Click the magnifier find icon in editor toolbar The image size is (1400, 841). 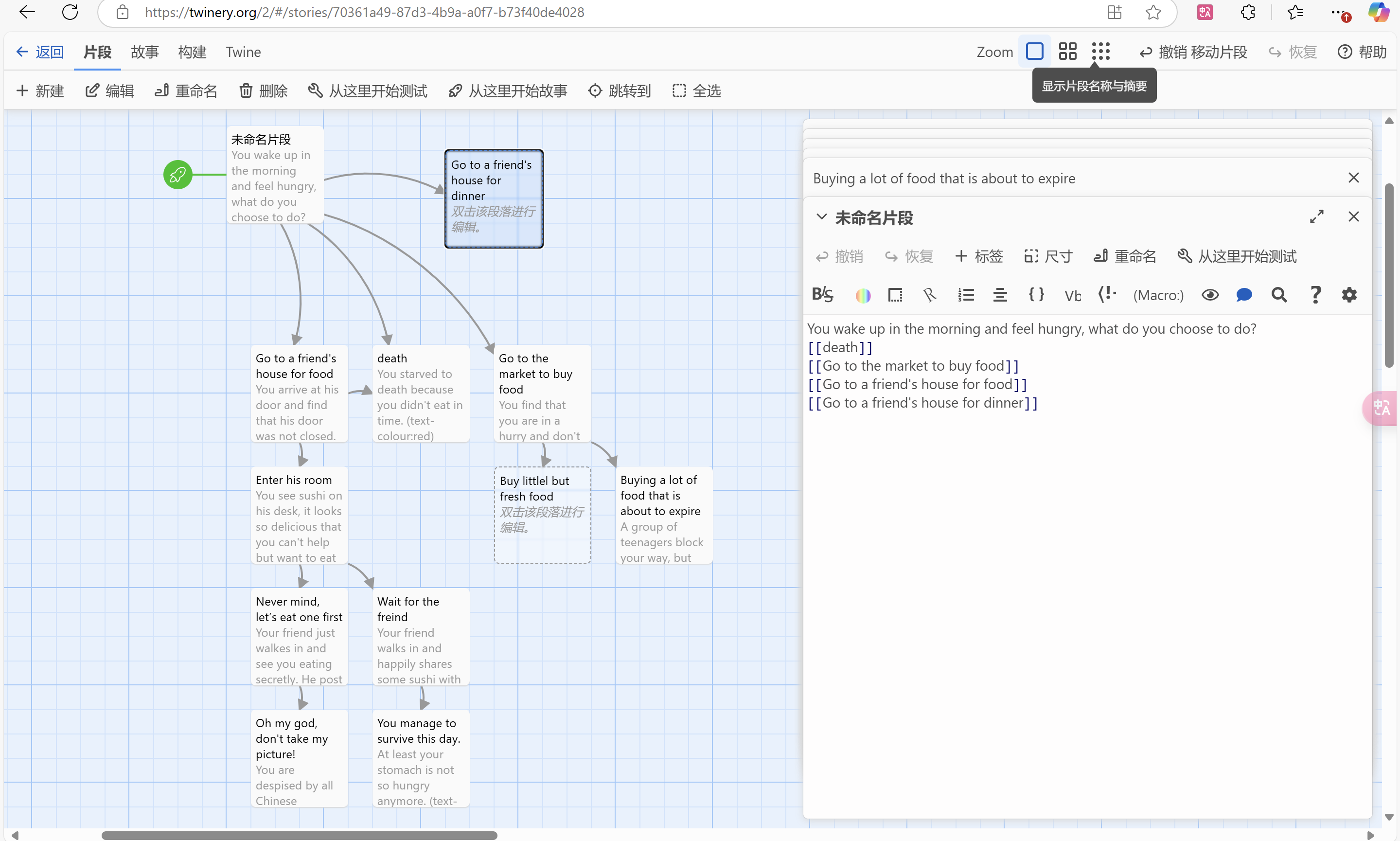click(x=1279, y=295)
